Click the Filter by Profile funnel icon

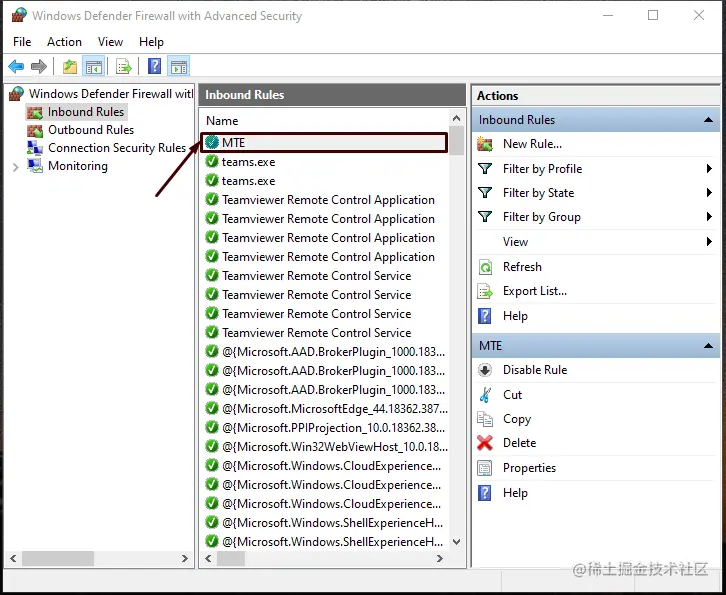[x=485, y=169]
